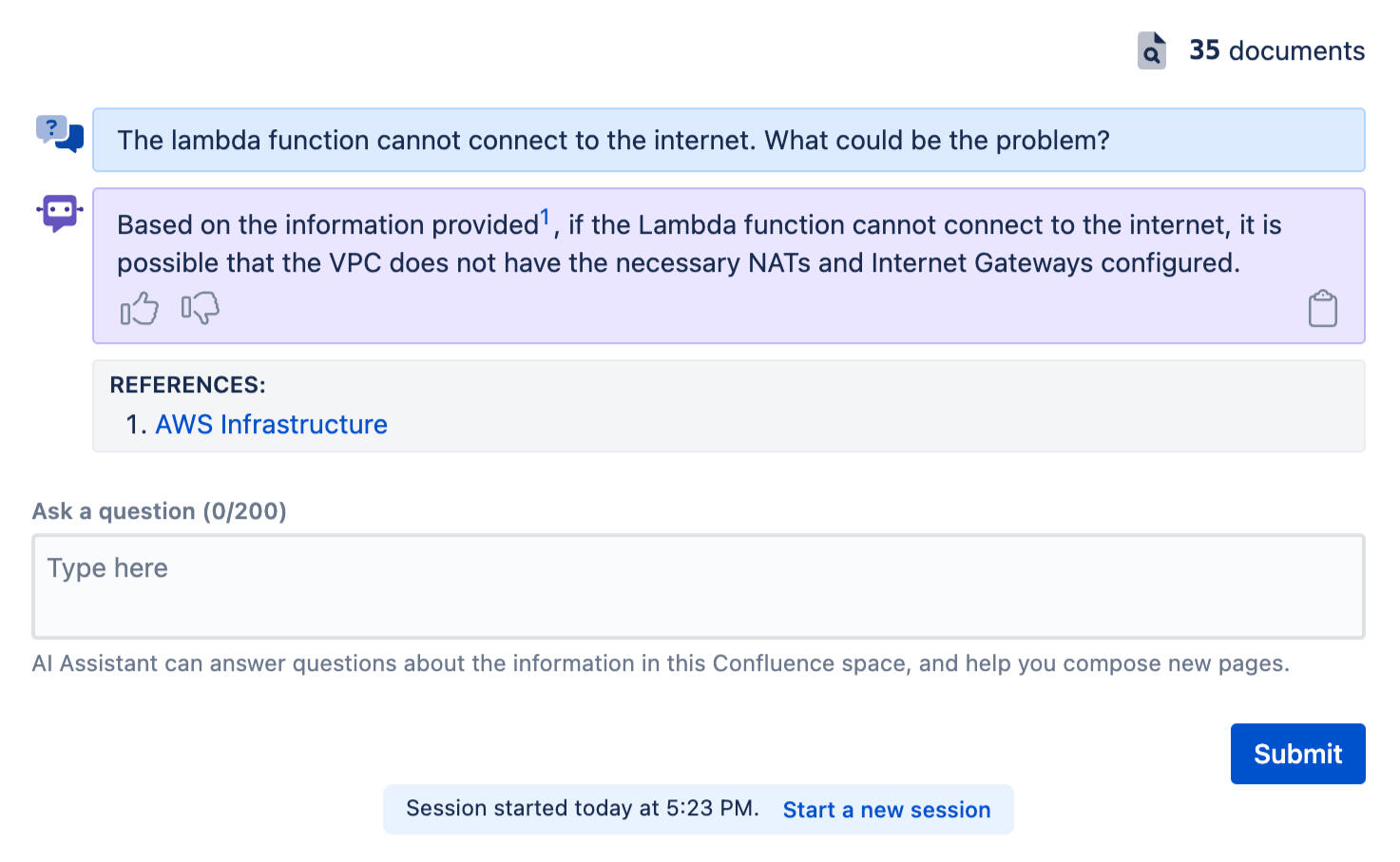Focus the Type here question field

tap(698, 586)
